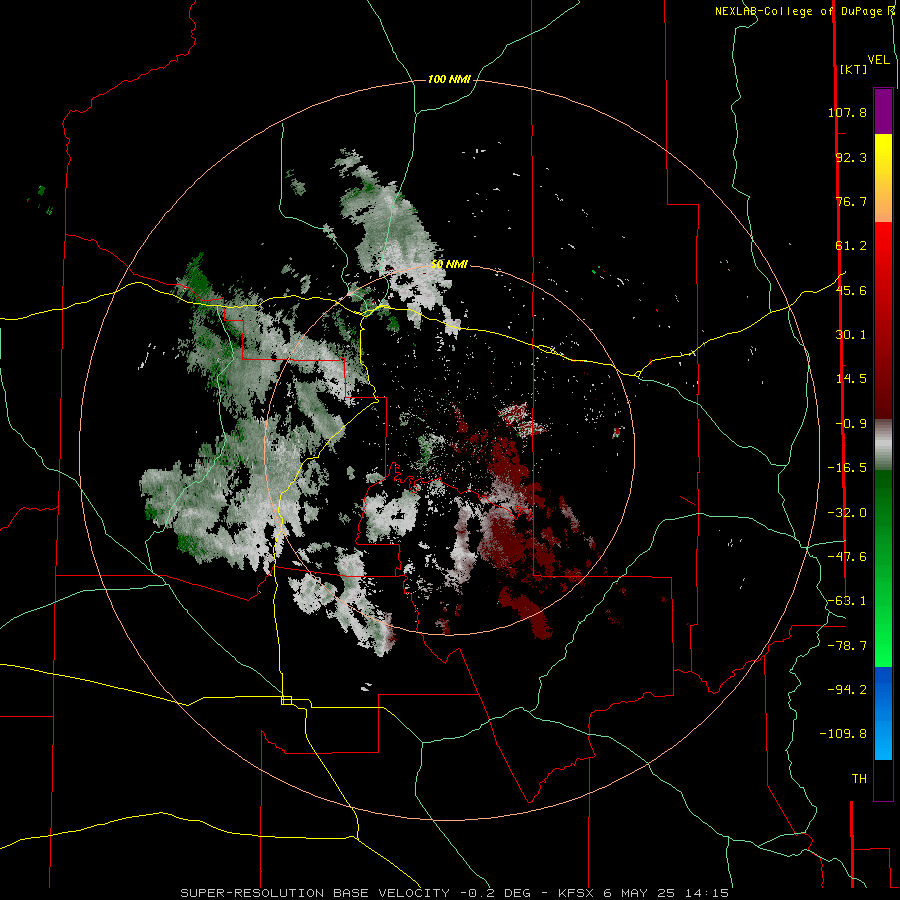
Task: Click the VEL legend title
Action: tap(878, 60)
